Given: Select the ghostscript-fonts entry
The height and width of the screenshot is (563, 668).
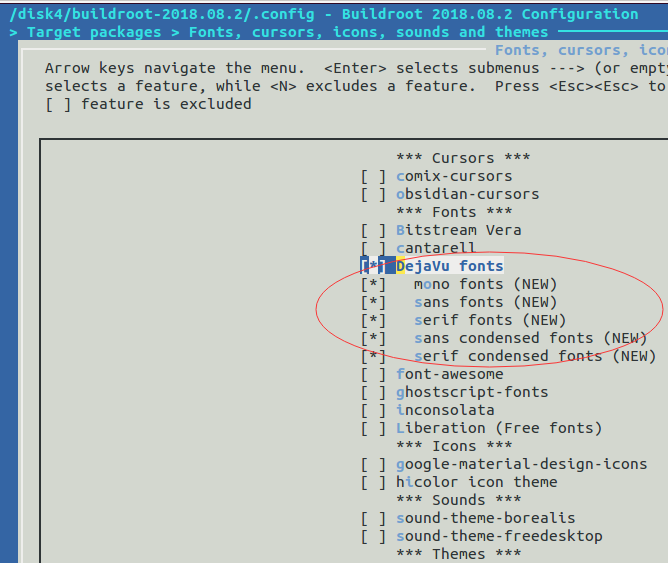Looking at the screenshot, I should pyautogui.click(x=472, y=392).
